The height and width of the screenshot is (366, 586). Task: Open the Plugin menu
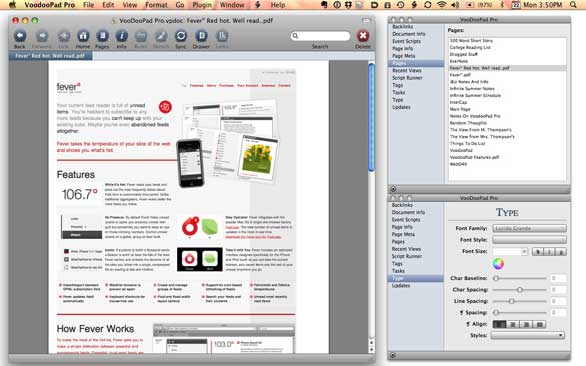coord(202,5)
